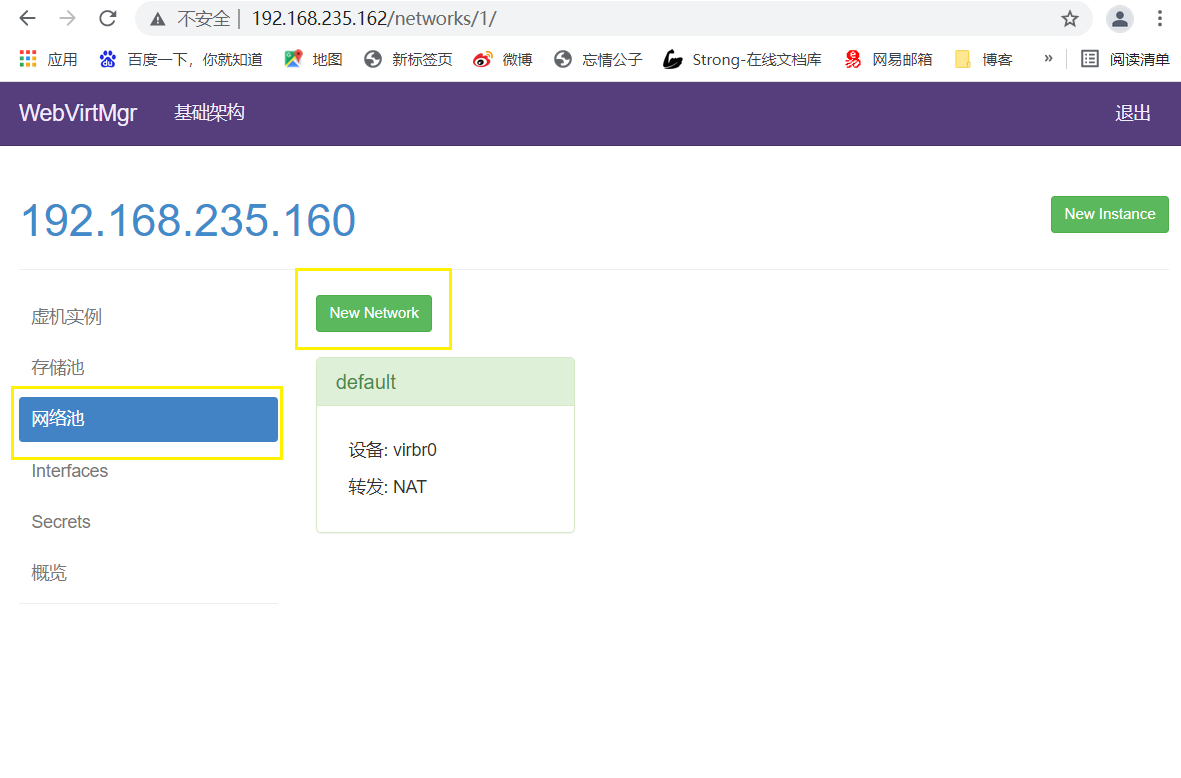
Task: Select 概览 in the sidebar
Action: point(148,573)
